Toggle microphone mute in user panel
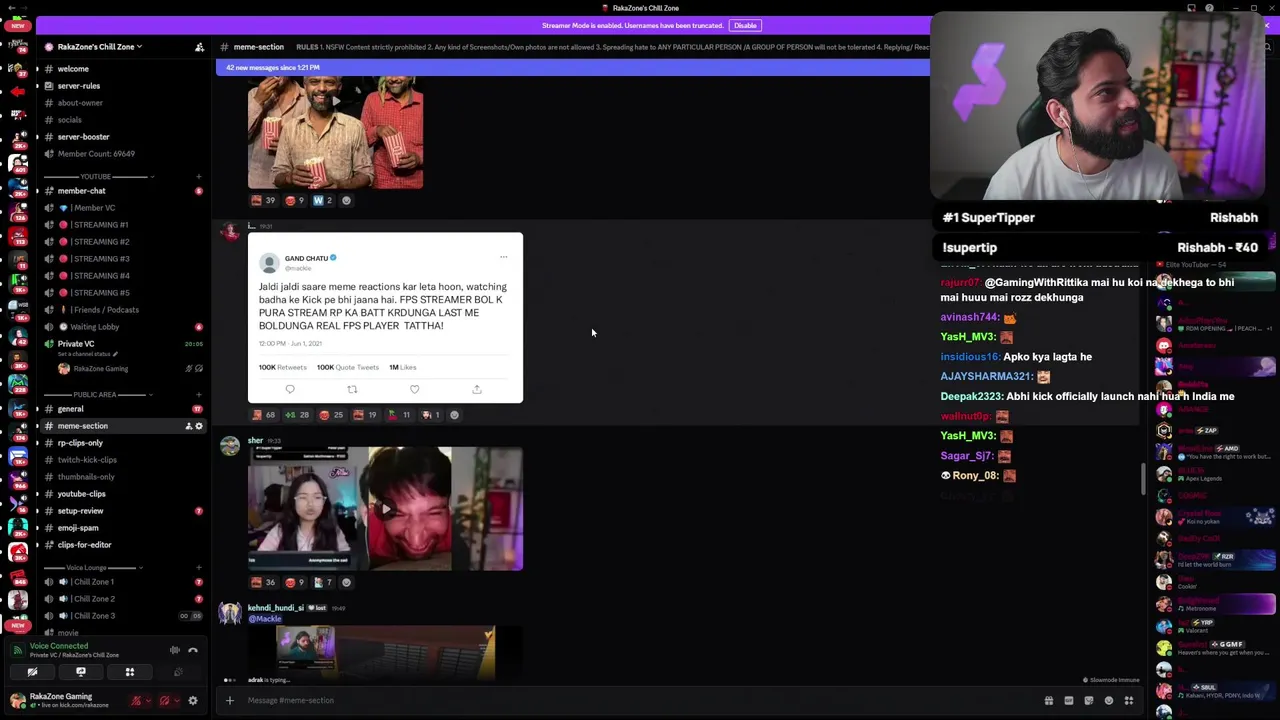Image resolution: width=1280 pixels, height=720 pixels. [x=136, y=701]
